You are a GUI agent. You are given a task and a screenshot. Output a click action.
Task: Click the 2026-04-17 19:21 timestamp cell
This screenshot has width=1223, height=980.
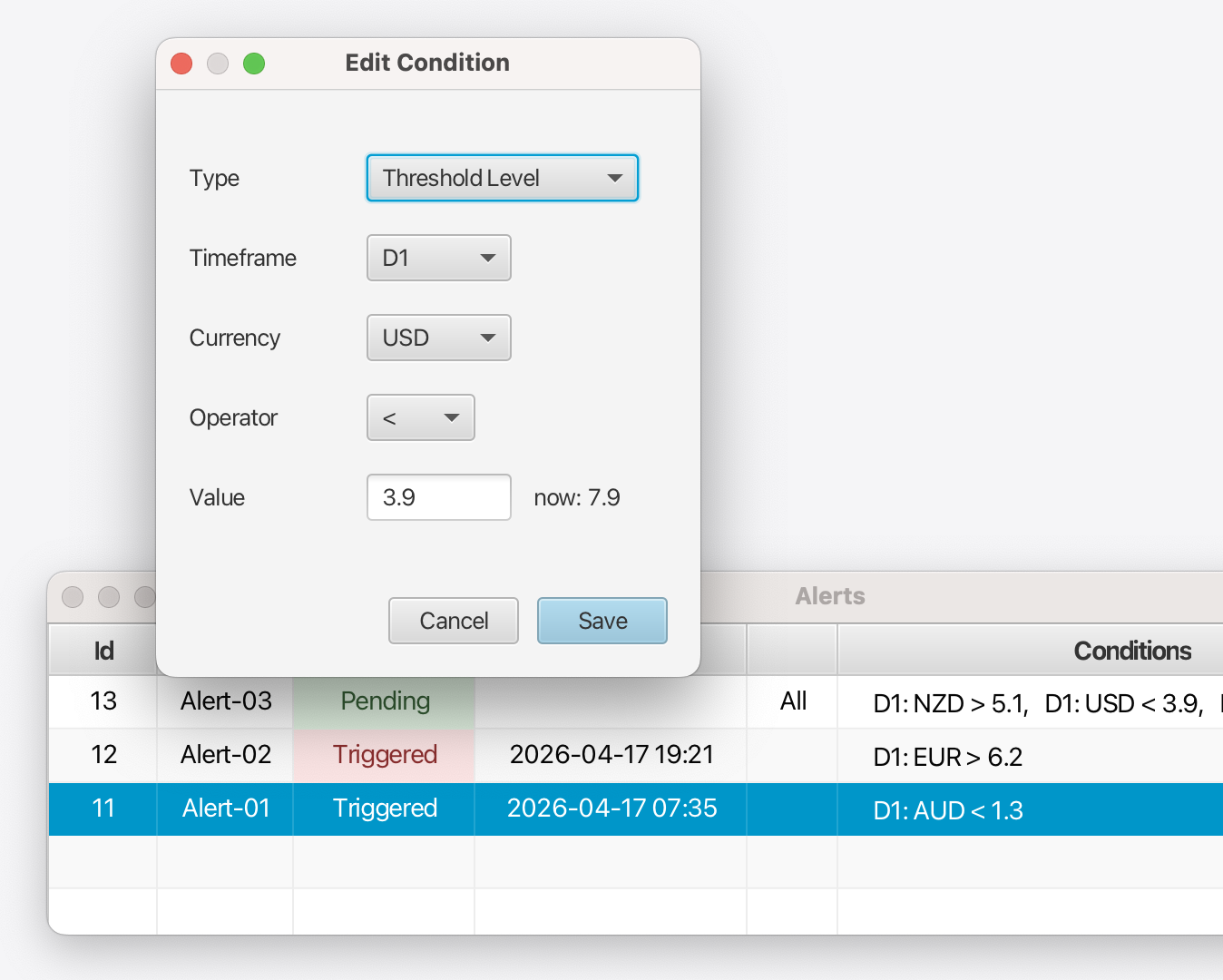(x=611, y=755)
